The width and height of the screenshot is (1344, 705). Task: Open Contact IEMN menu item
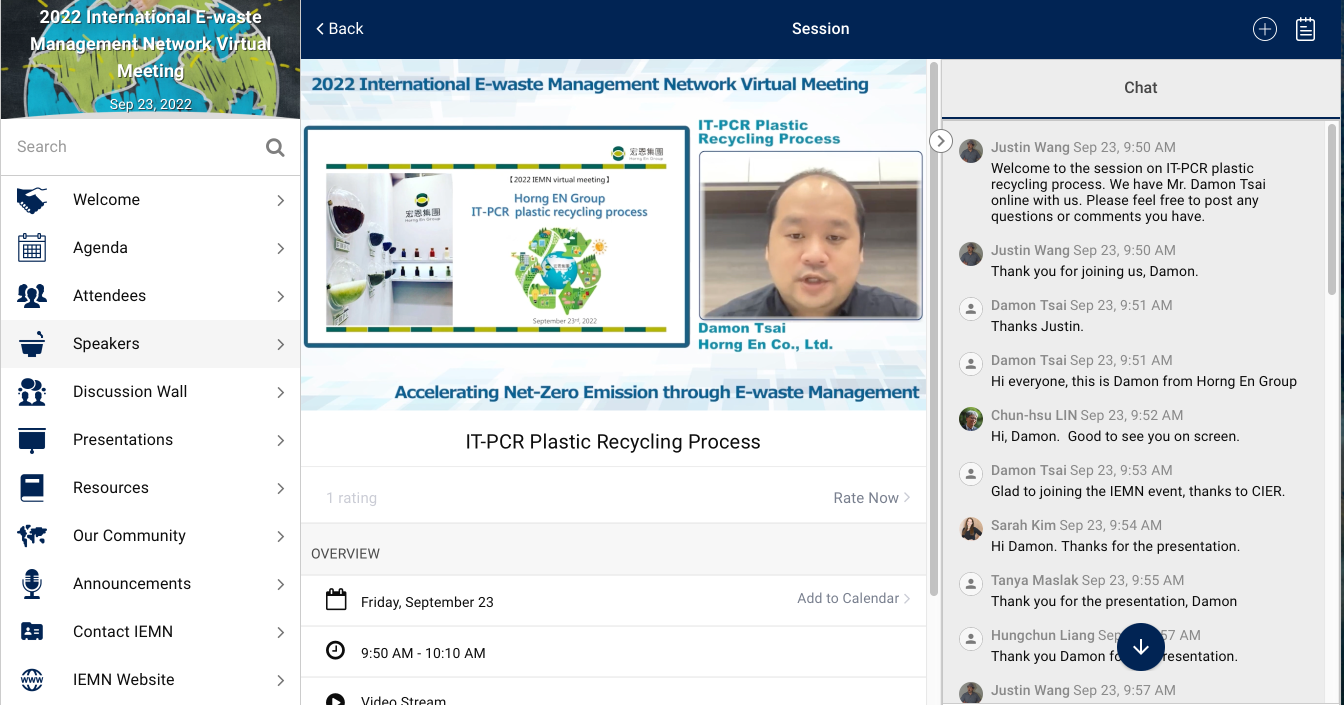[150, 632]
